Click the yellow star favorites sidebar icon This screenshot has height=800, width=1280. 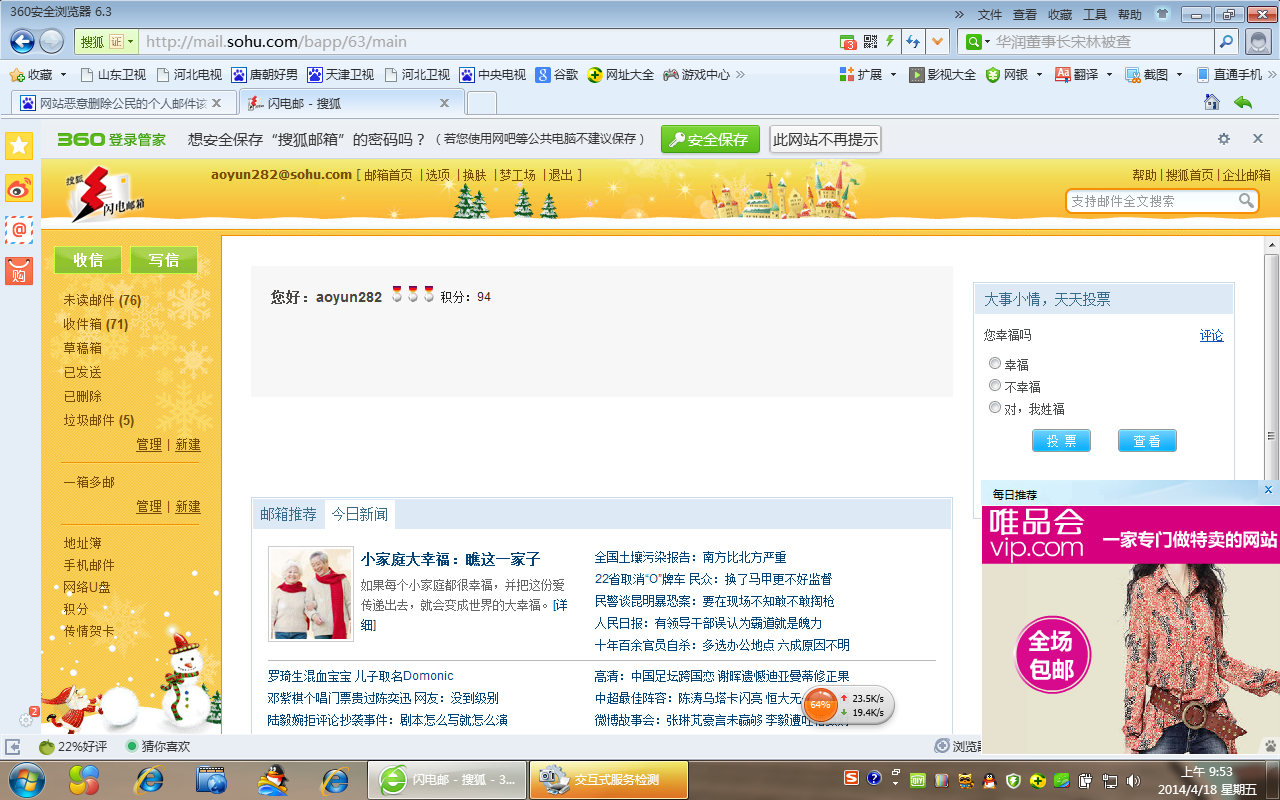coord(19,146)
